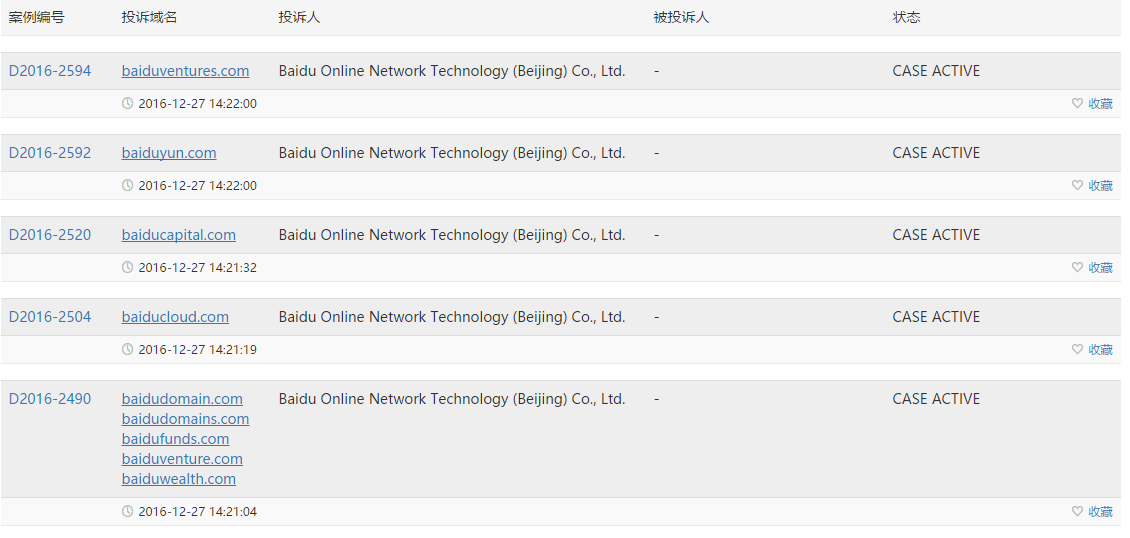
Task: Bookmark baiducloud.com case using 收藏
Action: pos(1092,350)
